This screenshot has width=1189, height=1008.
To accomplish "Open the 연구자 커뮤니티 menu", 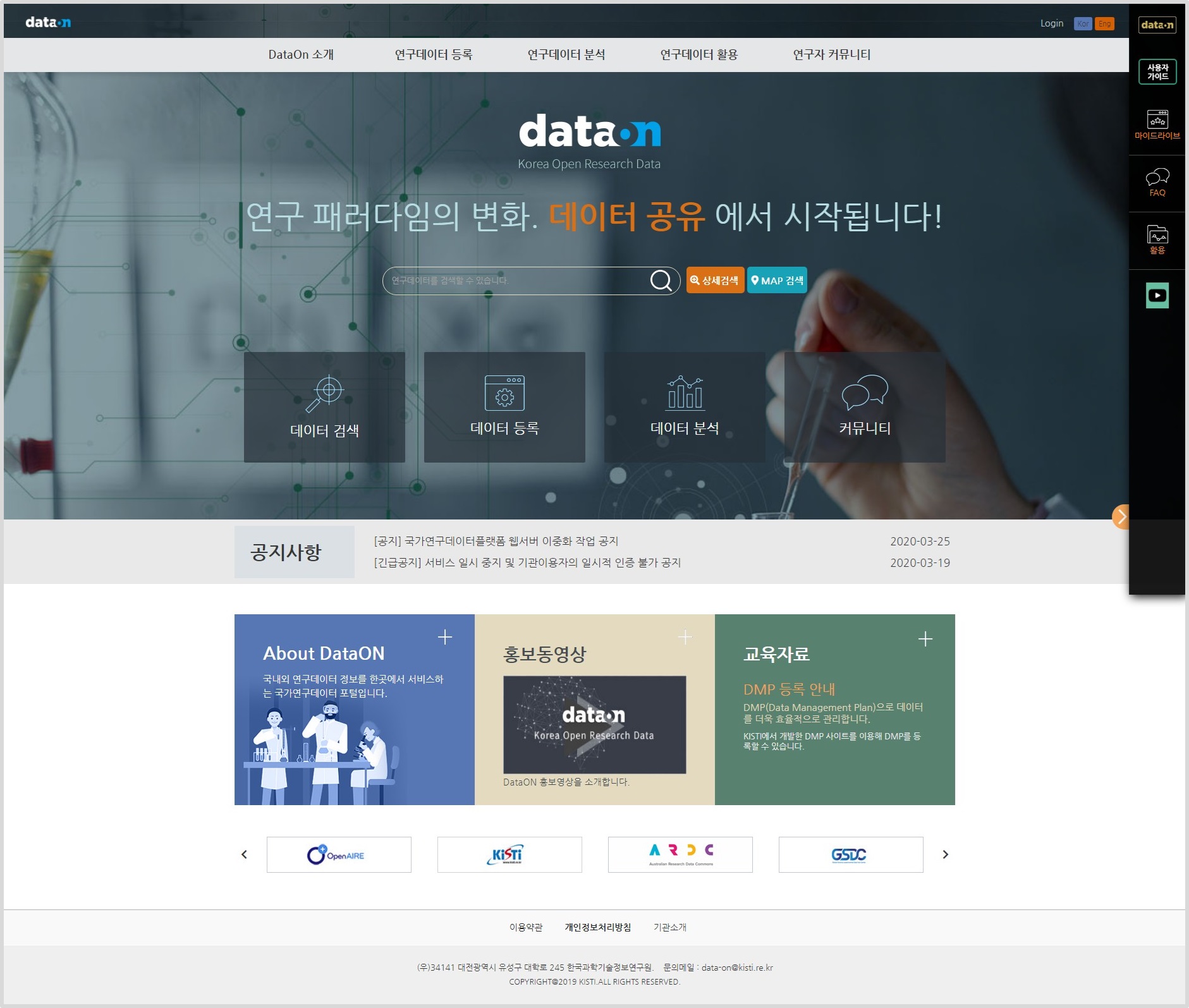I will click(x=832, y=55).
